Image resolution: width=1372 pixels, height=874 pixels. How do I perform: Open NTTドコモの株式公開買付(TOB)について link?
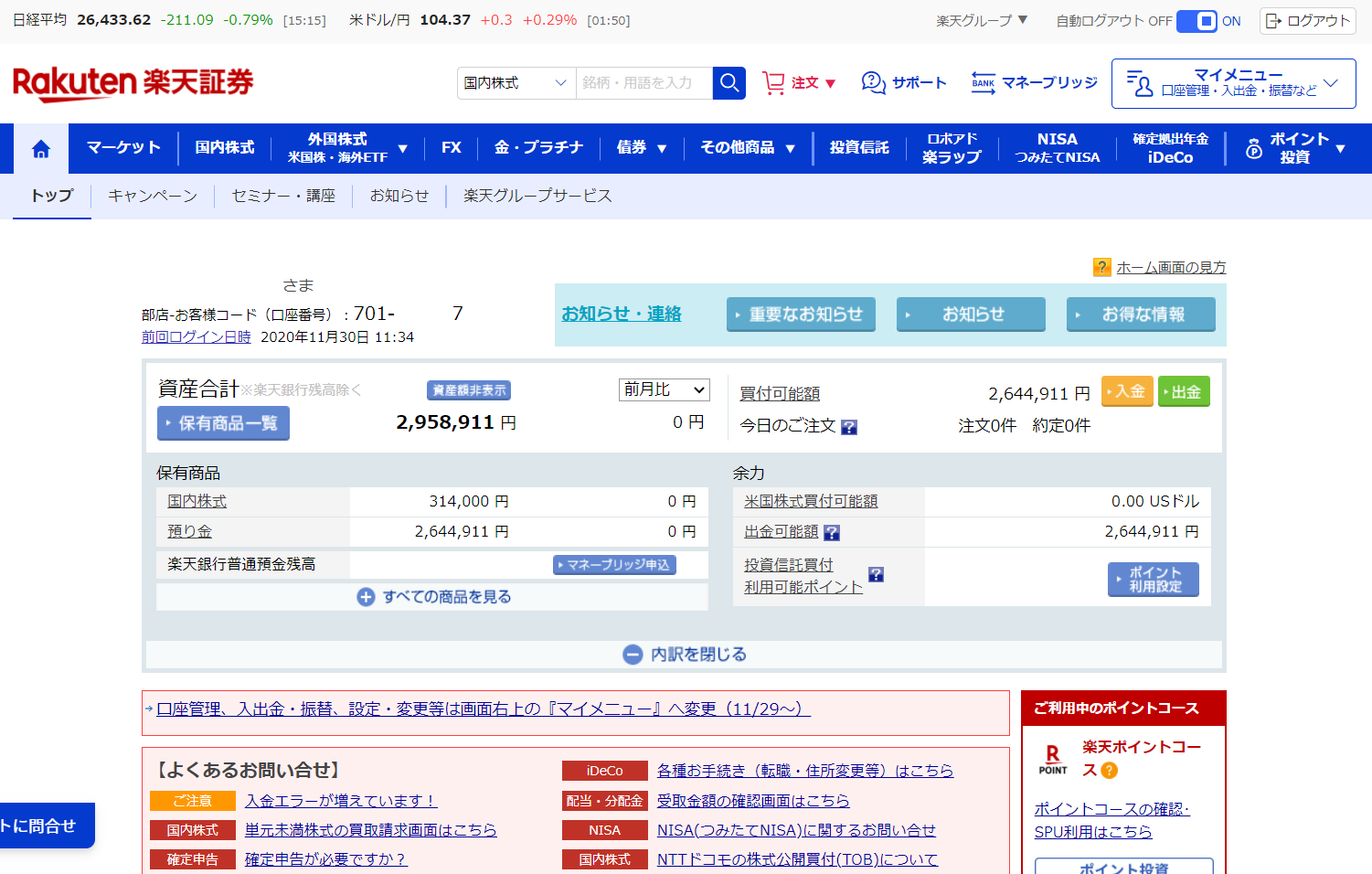coord(797,859)
